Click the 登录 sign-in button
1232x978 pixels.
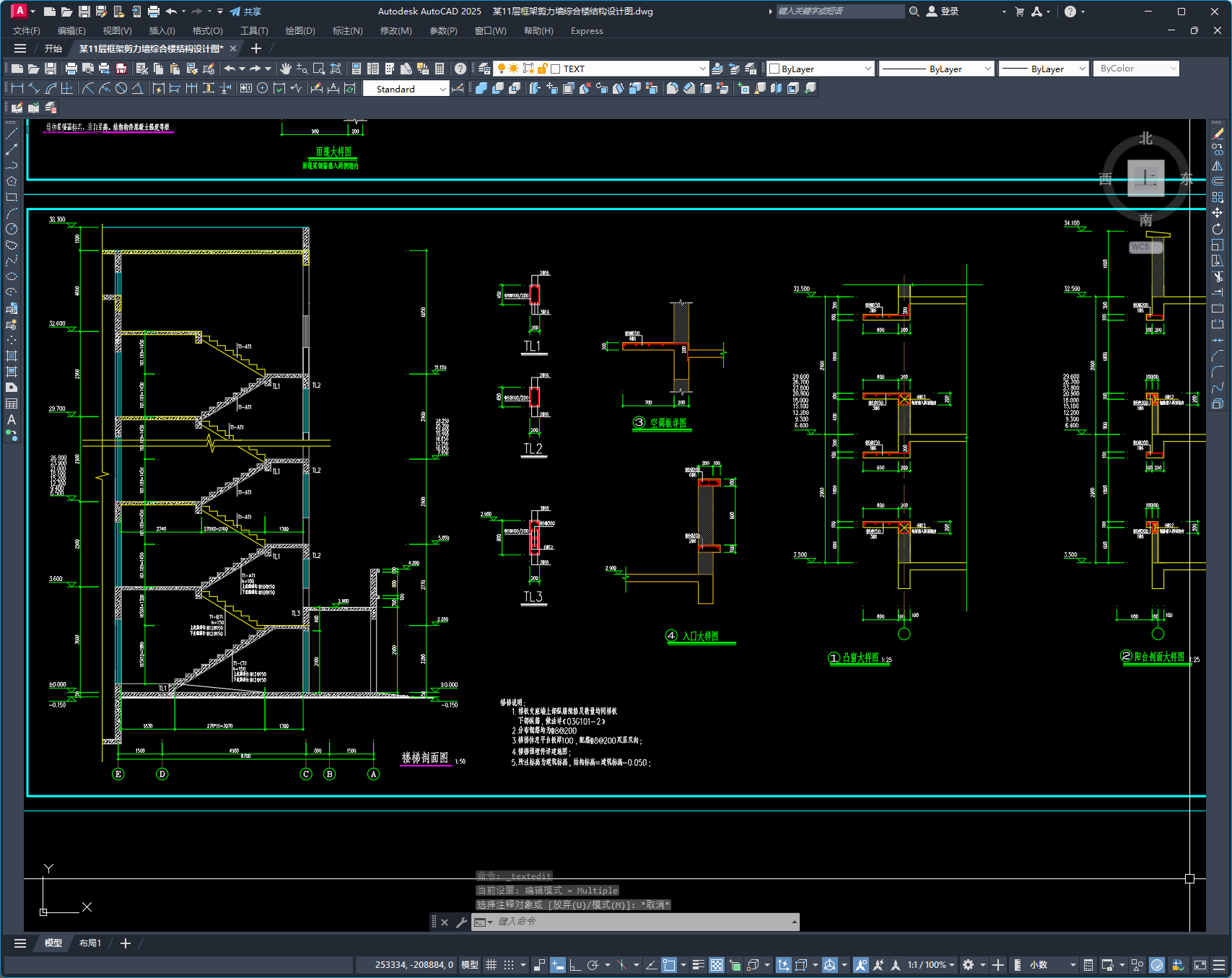point(943,12)
